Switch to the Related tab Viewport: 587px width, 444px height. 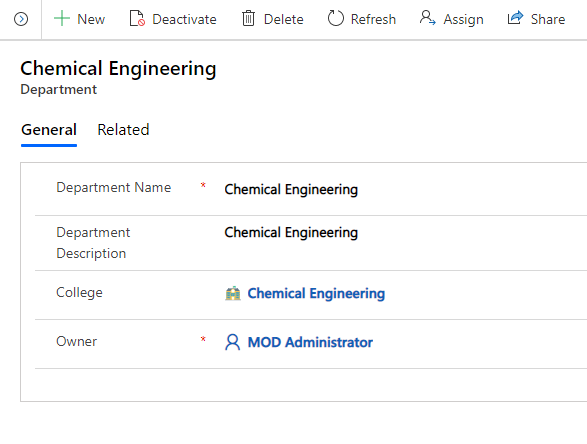[123, 130]
